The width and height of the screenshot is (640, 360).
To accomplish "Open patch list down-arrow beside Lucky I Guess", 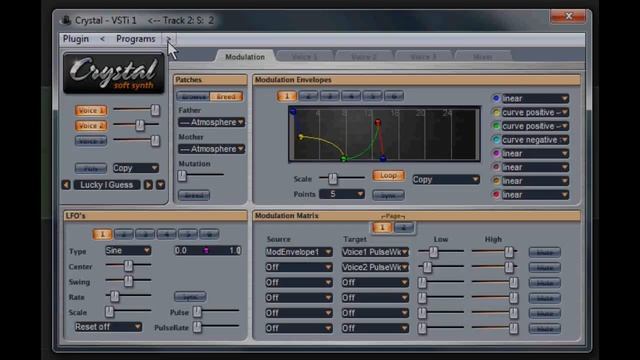I will tap(160, 185).
